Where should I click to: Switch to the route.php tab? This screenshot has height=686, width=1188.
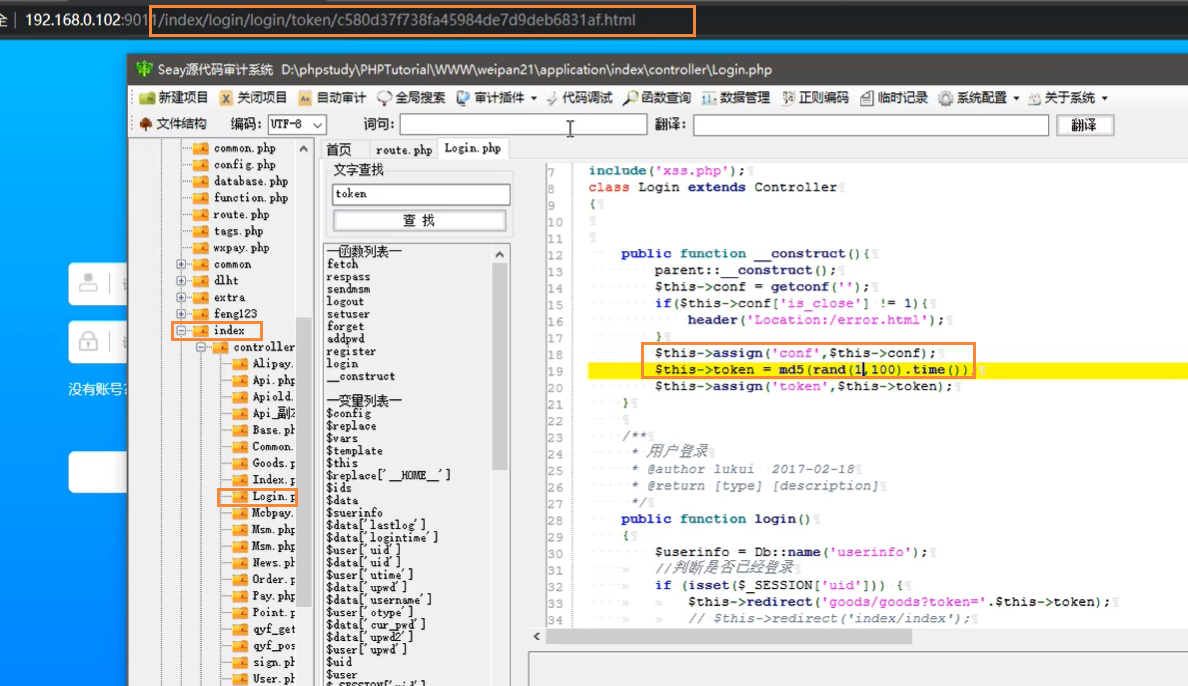click(404, 150)
